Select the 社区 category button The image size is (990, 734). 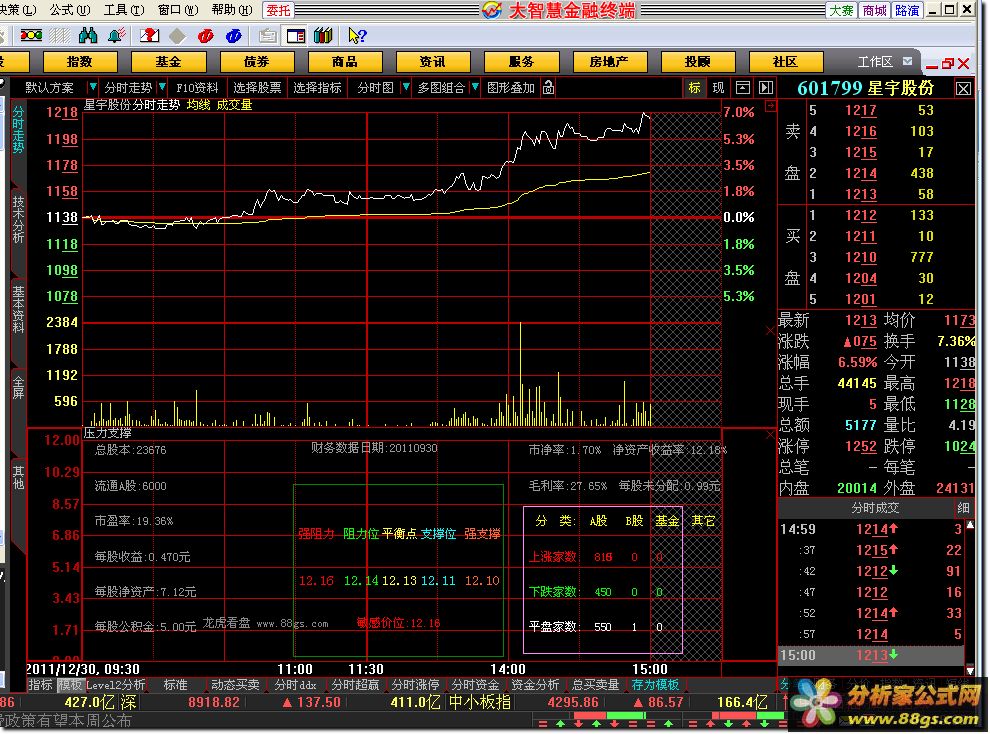click(x=785, y=62)
